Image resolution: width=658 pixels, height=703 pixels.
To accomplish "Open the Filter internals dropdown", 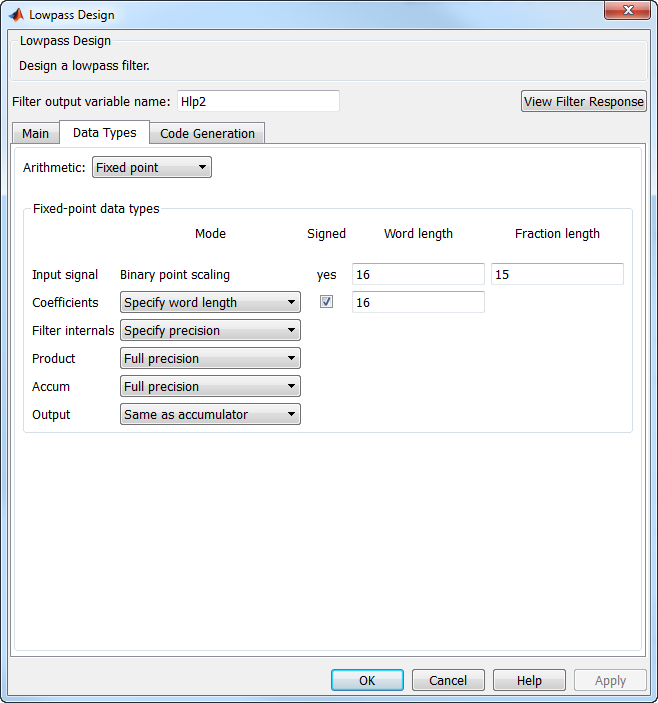I will pyautogui.click(x=210, y=330).
